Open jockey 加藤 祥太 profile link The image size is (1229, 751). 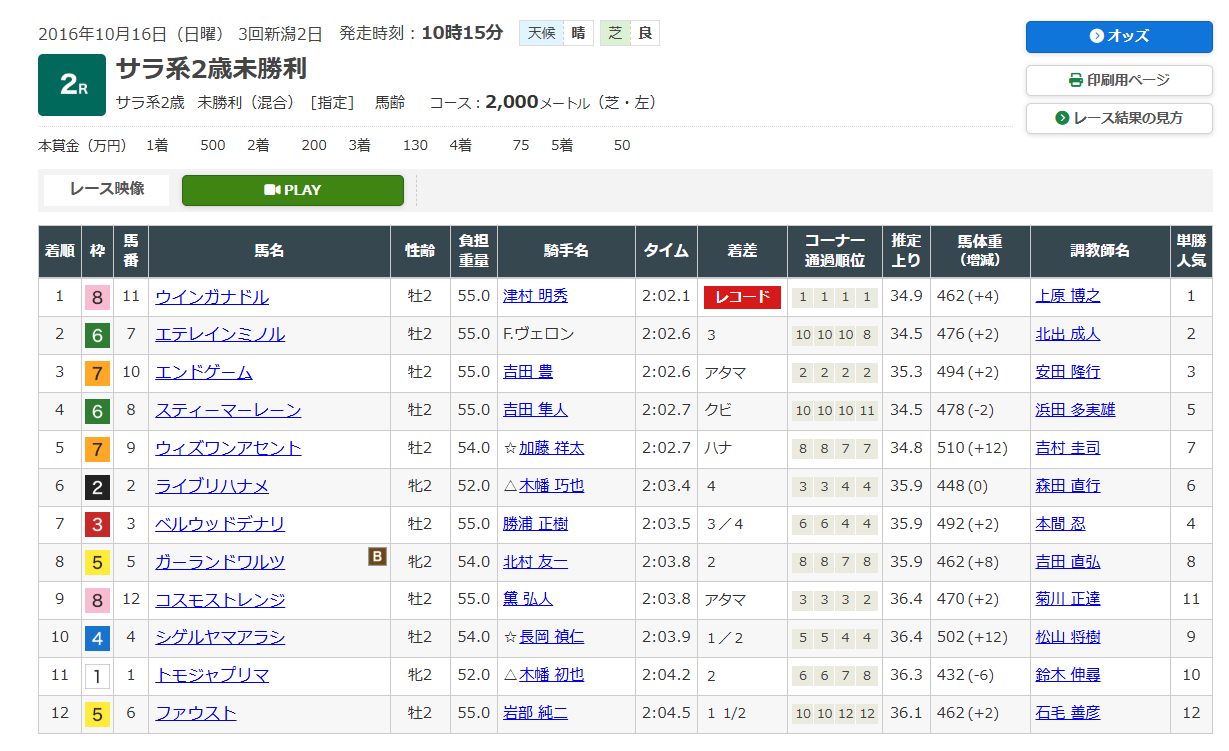(x=551, y=449)
